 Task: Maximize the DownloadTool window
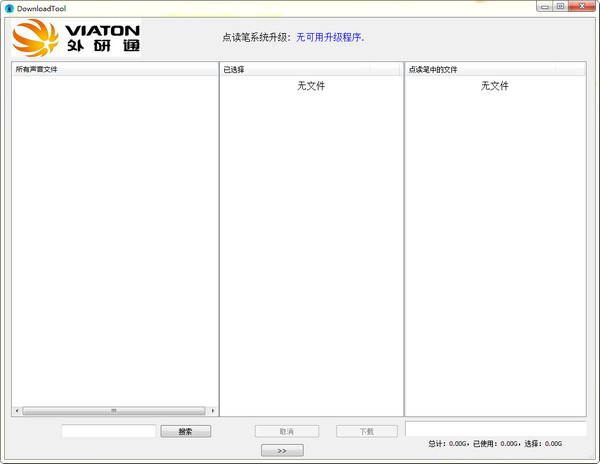tap(560, 7)
